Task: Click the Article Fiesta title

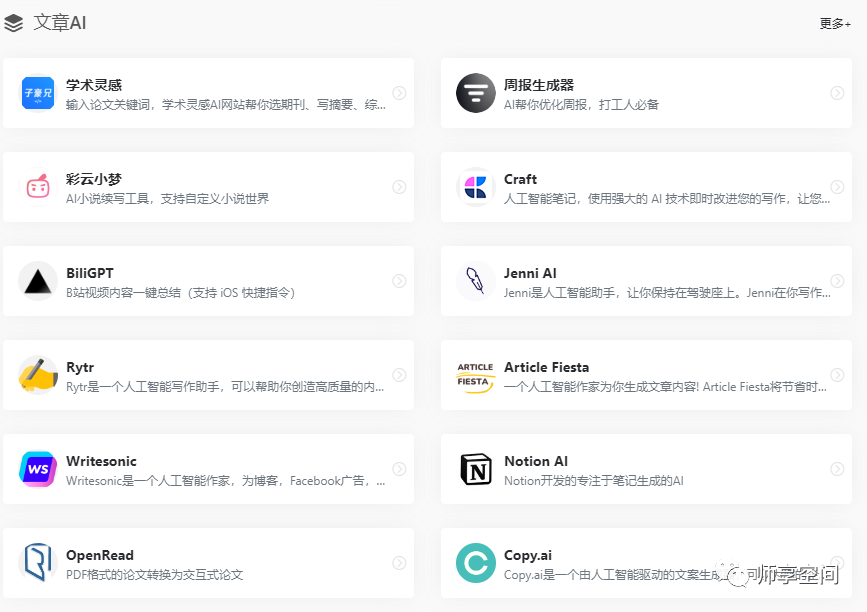Action: (x=546, y=367)
